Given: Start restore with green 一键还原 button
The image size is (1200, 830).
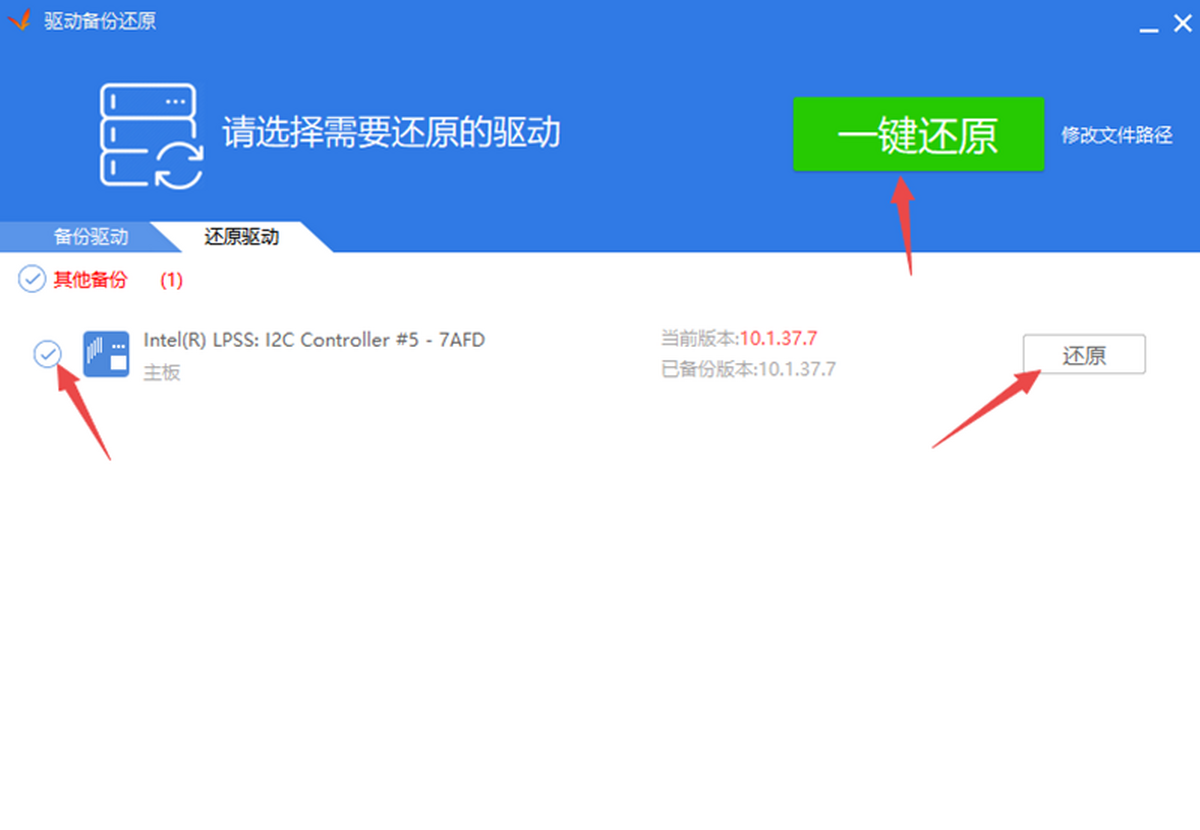Looking at the screenshot, I should pos(918,134).
